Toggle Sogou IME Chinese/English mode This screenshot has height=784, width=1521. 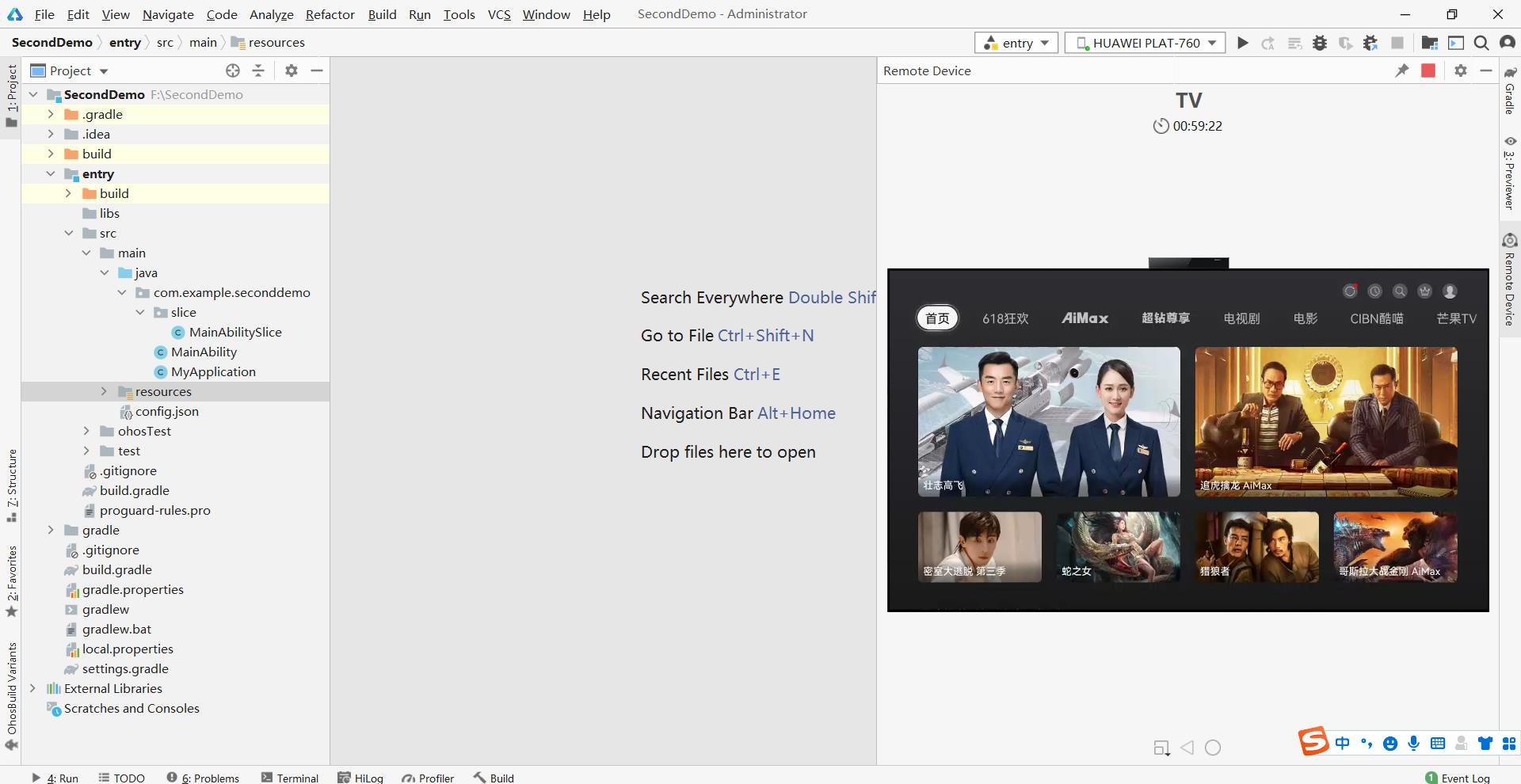coord(1342,743)
